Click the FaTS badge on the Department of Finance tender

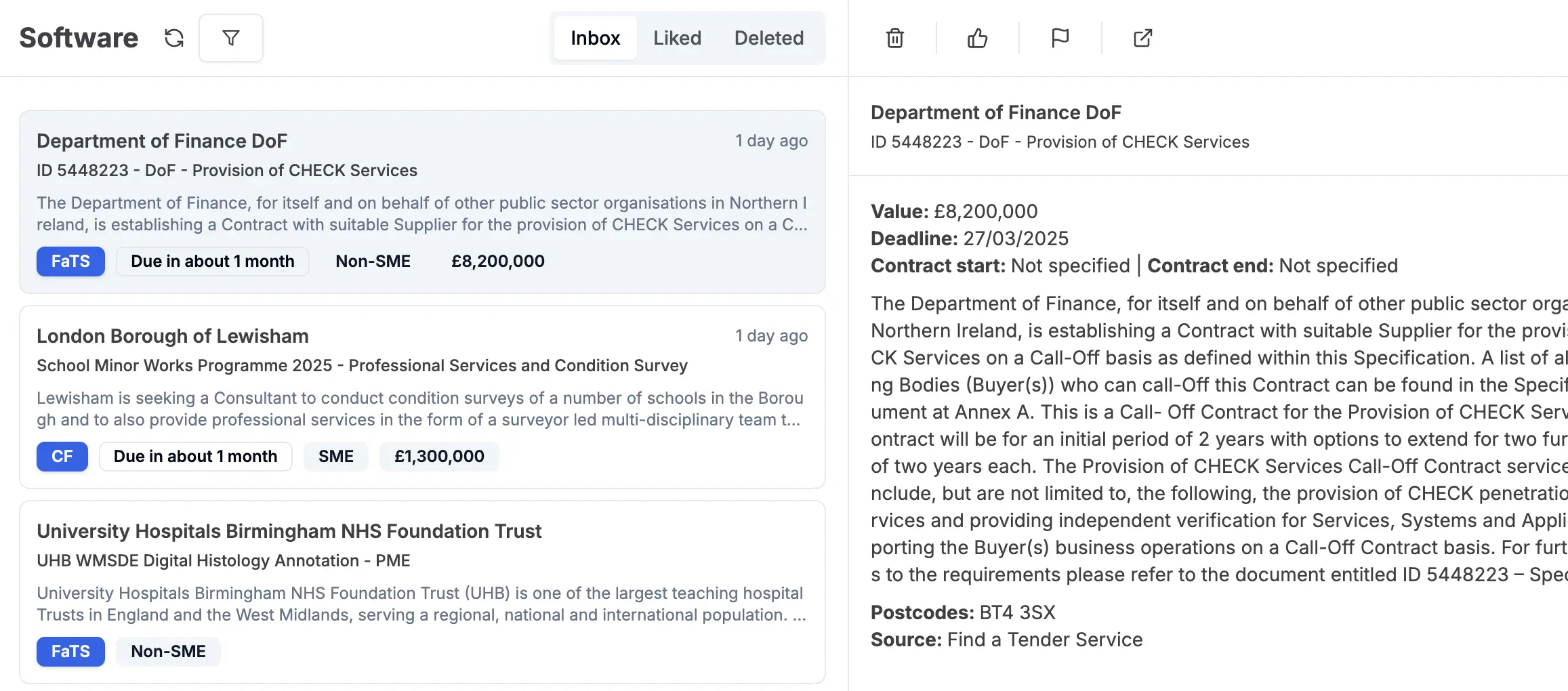click(x=70, y=261)
